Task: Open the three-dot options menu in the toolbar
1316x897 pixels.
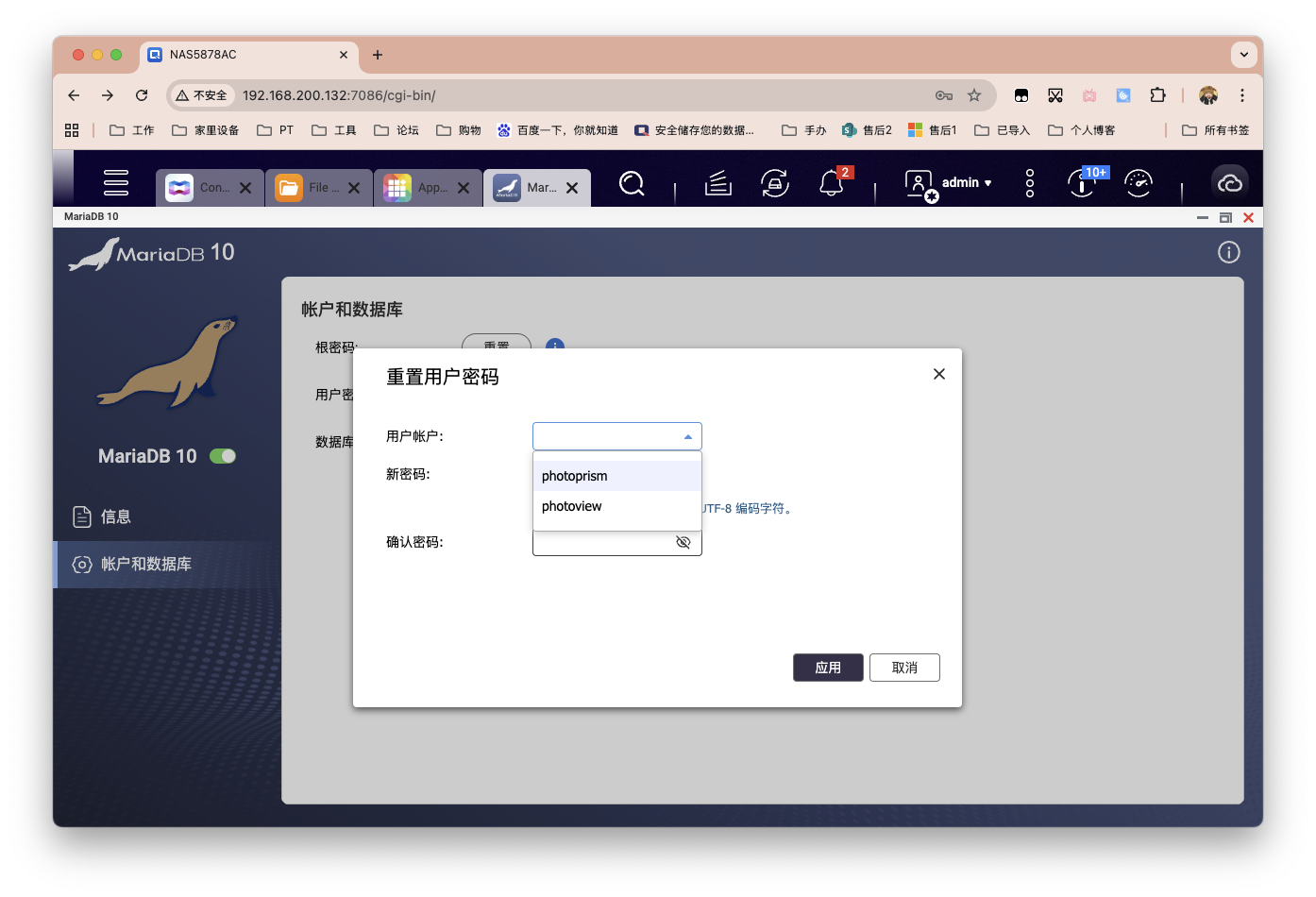Action: click(1028, 184)
